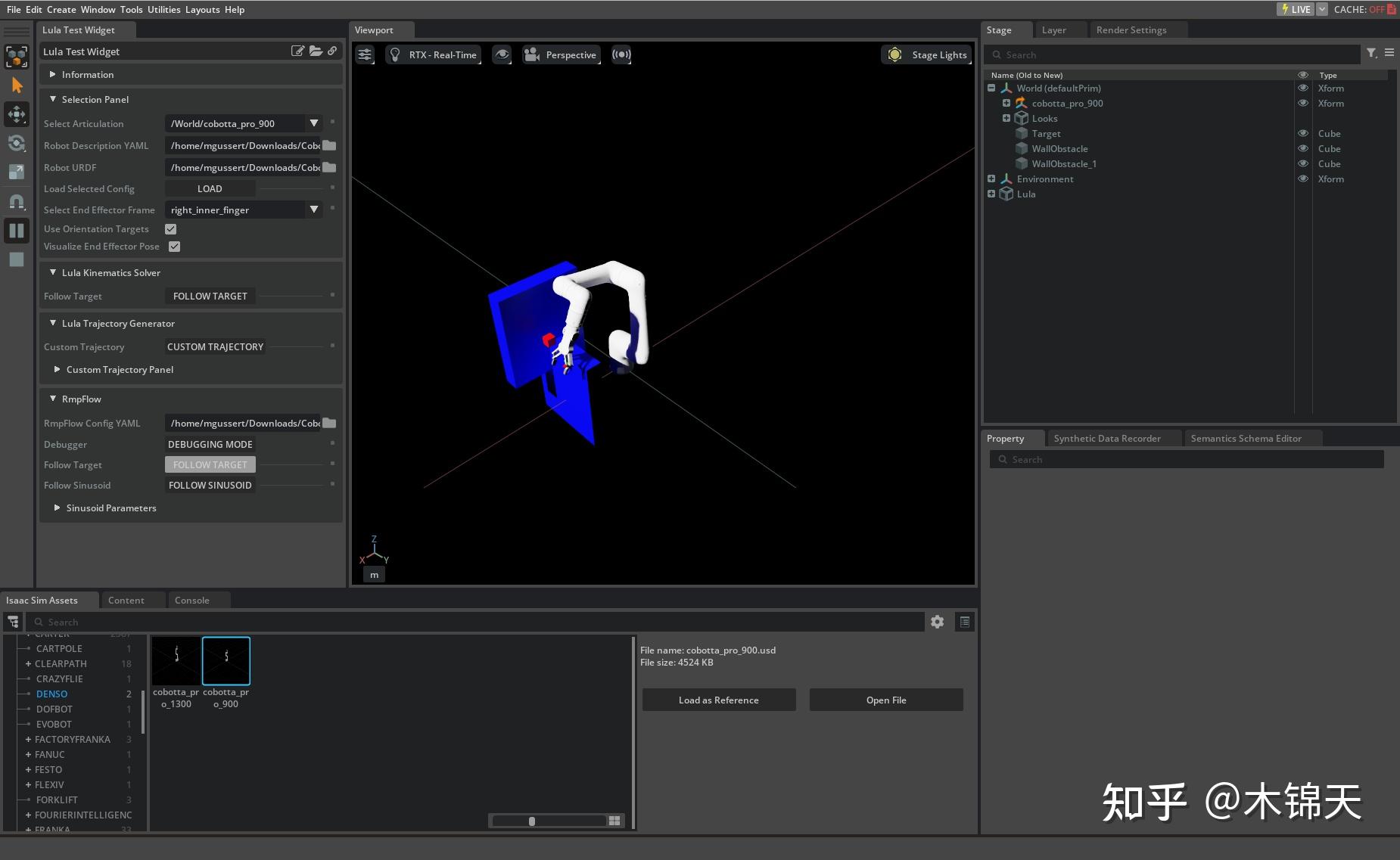1400x860 pixels.
Task: Click the Load as Reference button
Action: tap(718, 700)
